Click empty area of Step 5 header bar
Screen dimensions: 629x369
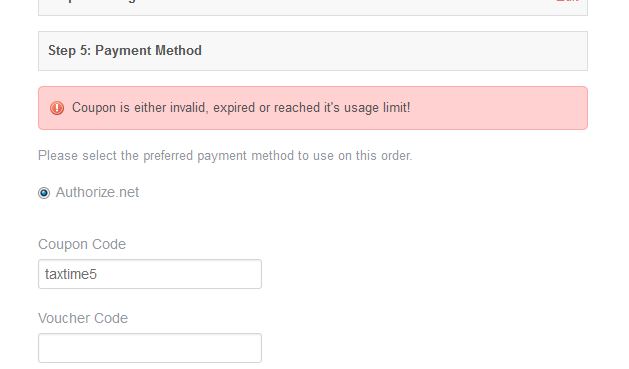393,51
